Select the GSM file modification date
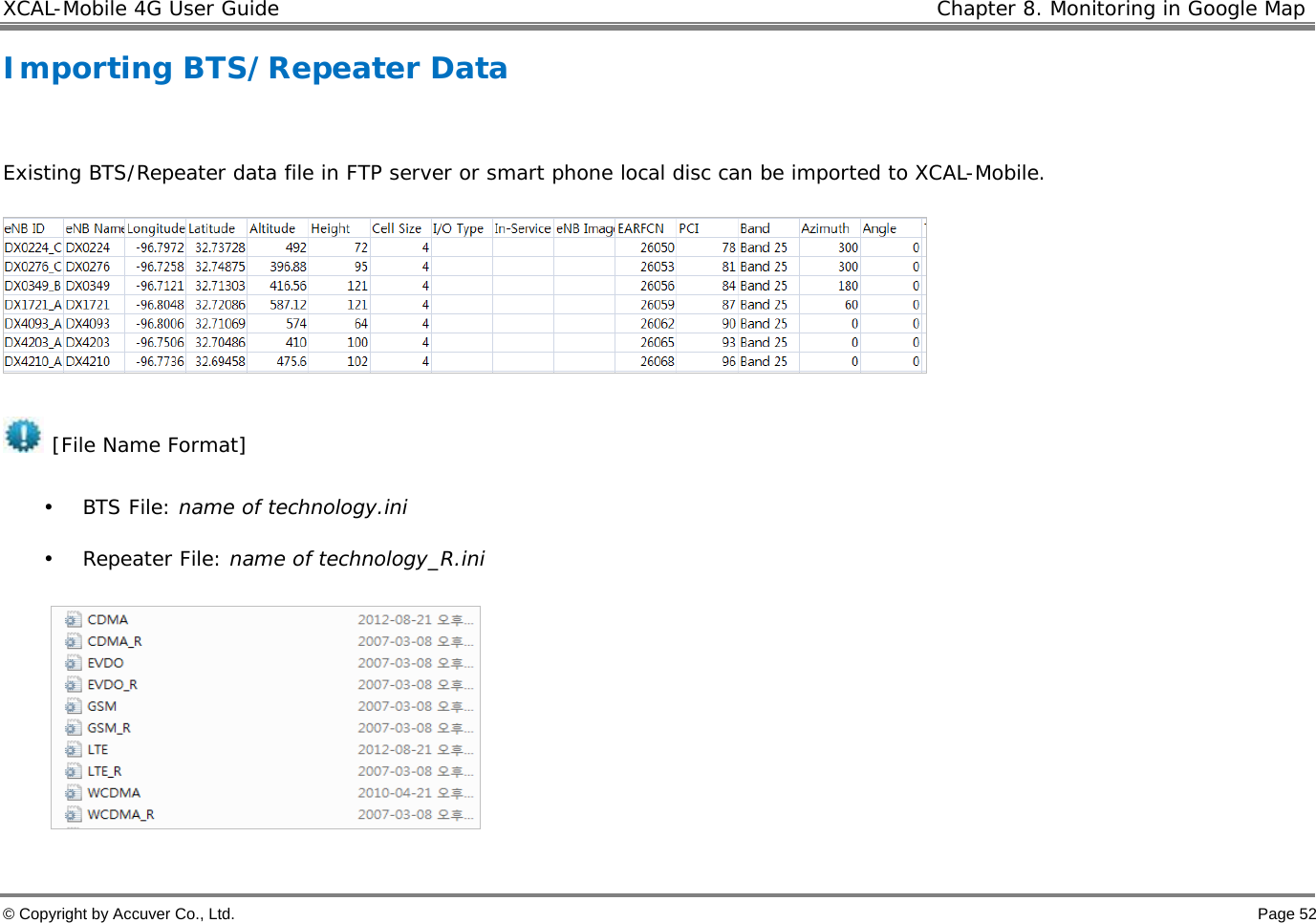This screenshot has width=1316, height=923. (415, 706)
